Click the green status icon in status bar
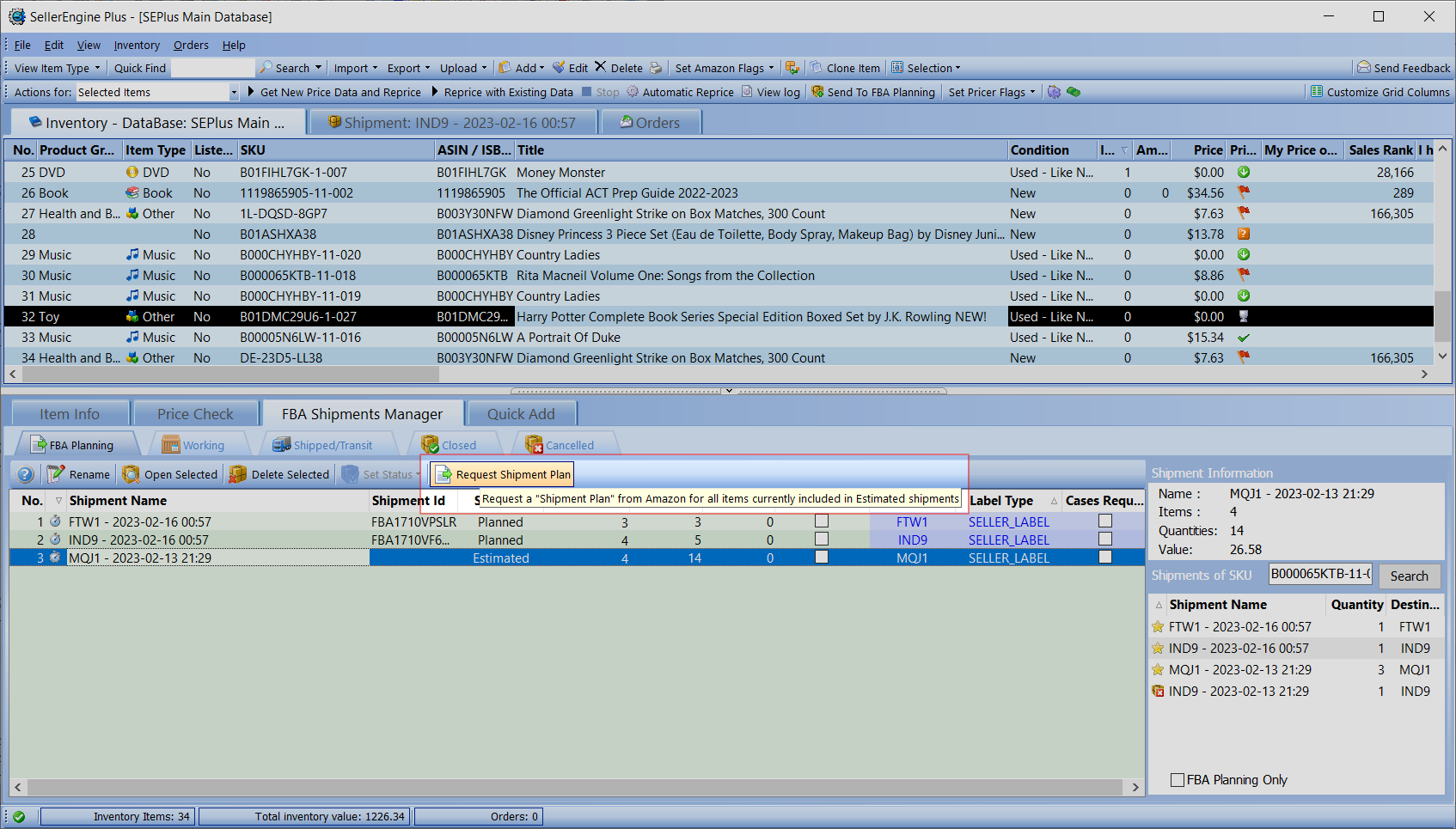Screen dimensions: 1456x829 click(x=19, y=817)
